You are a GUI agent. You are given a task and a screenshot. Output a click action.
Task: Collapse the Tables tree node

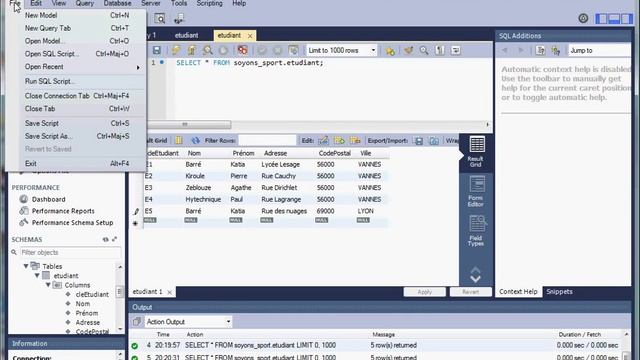click(x=26, y=266)
